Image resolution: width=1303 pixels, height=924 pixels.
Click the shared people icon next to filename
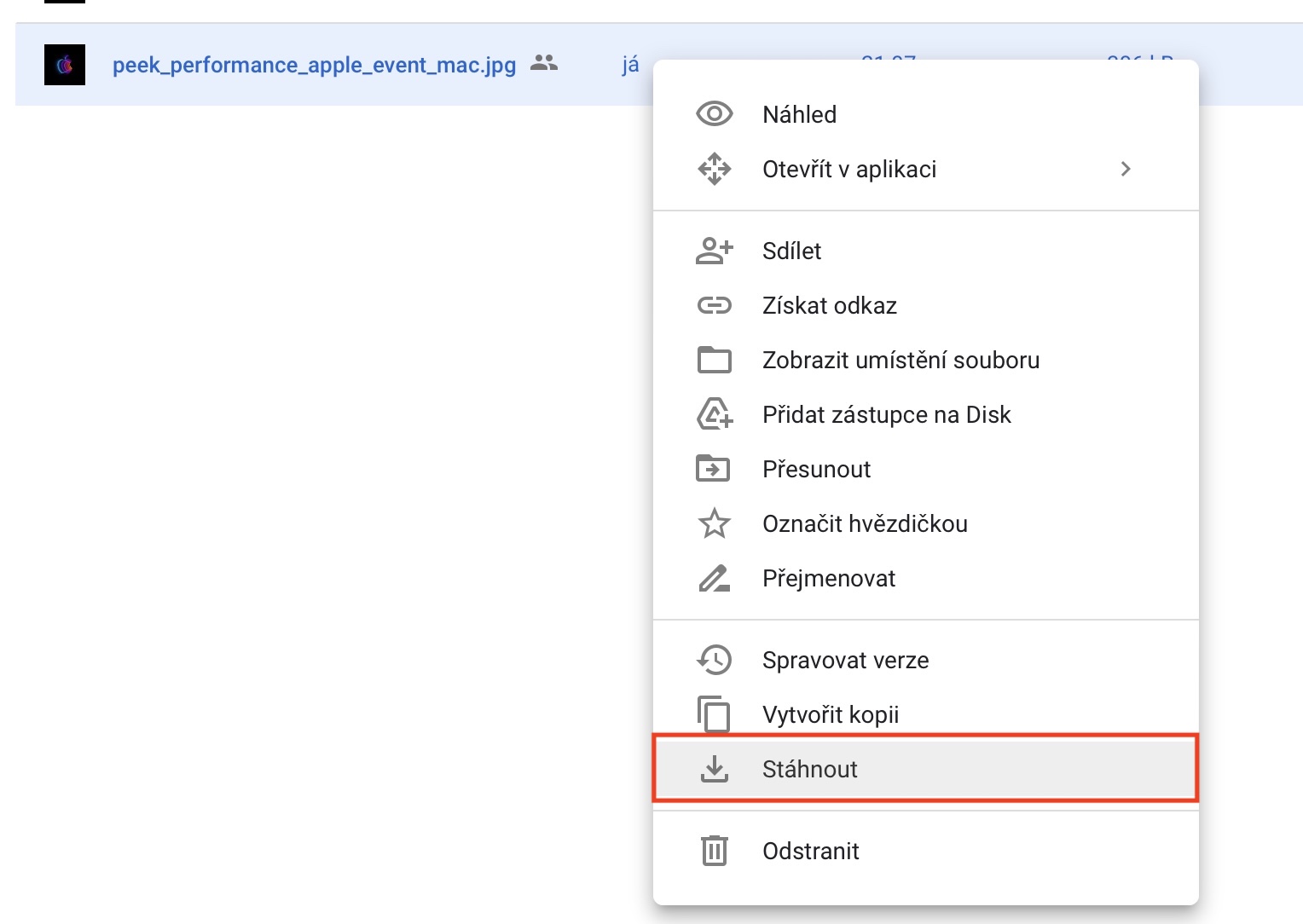[x=543, y=63]
